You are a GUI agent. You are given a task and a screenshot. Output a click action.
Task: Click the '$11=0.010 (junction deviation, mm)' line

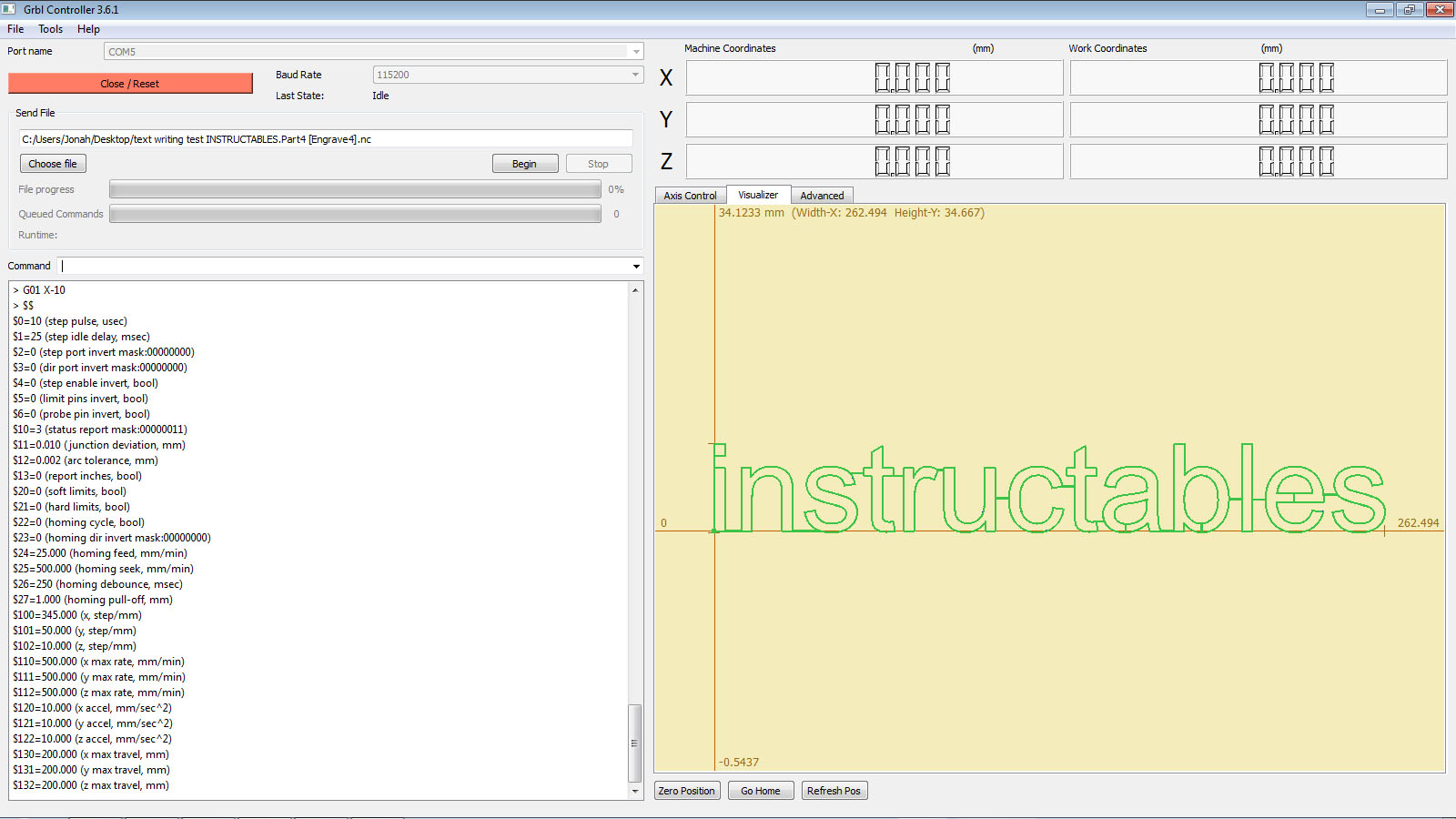click(x=99, y=445)
